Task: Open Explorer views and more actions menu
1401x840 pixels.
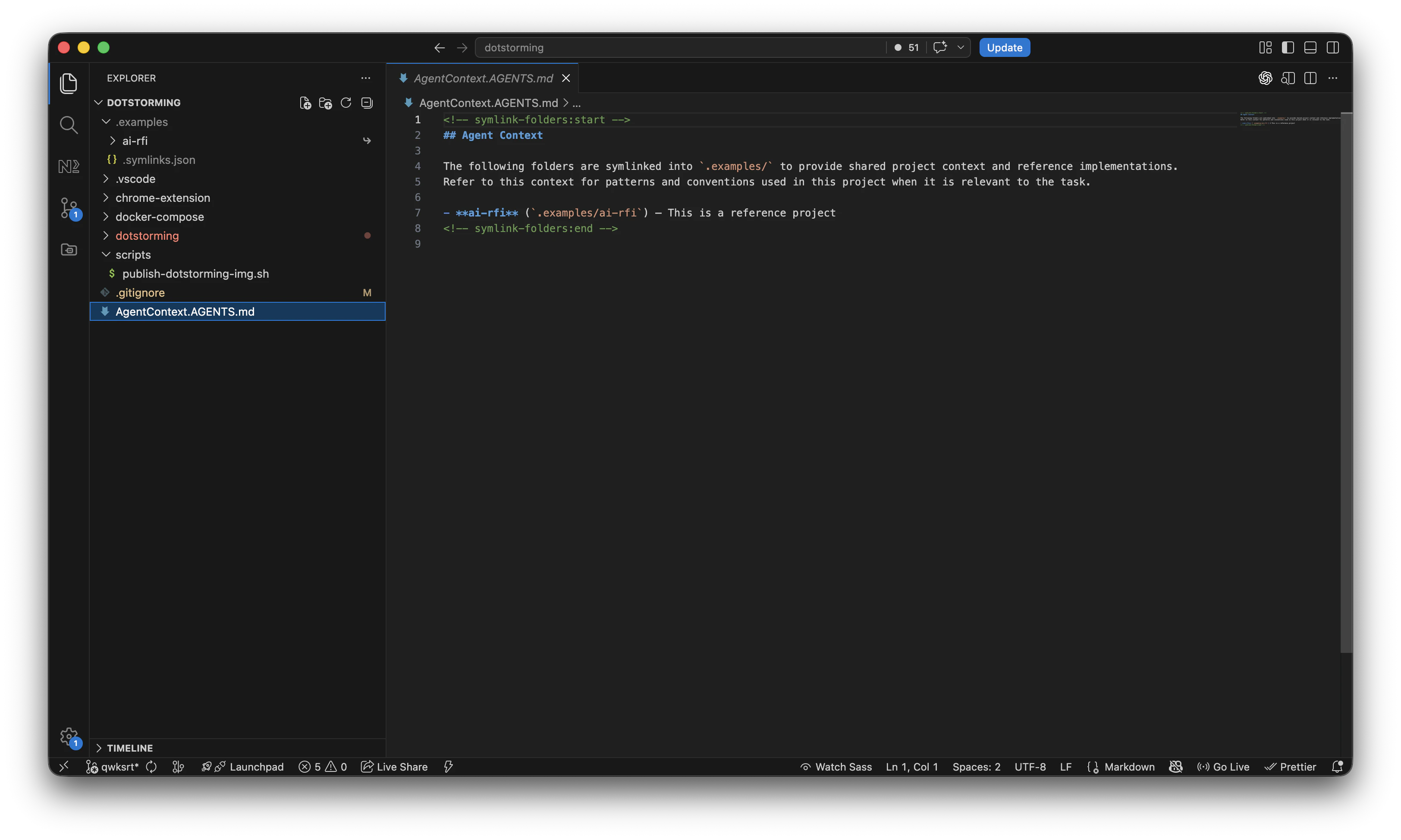Action: click(x=366, y=78)
